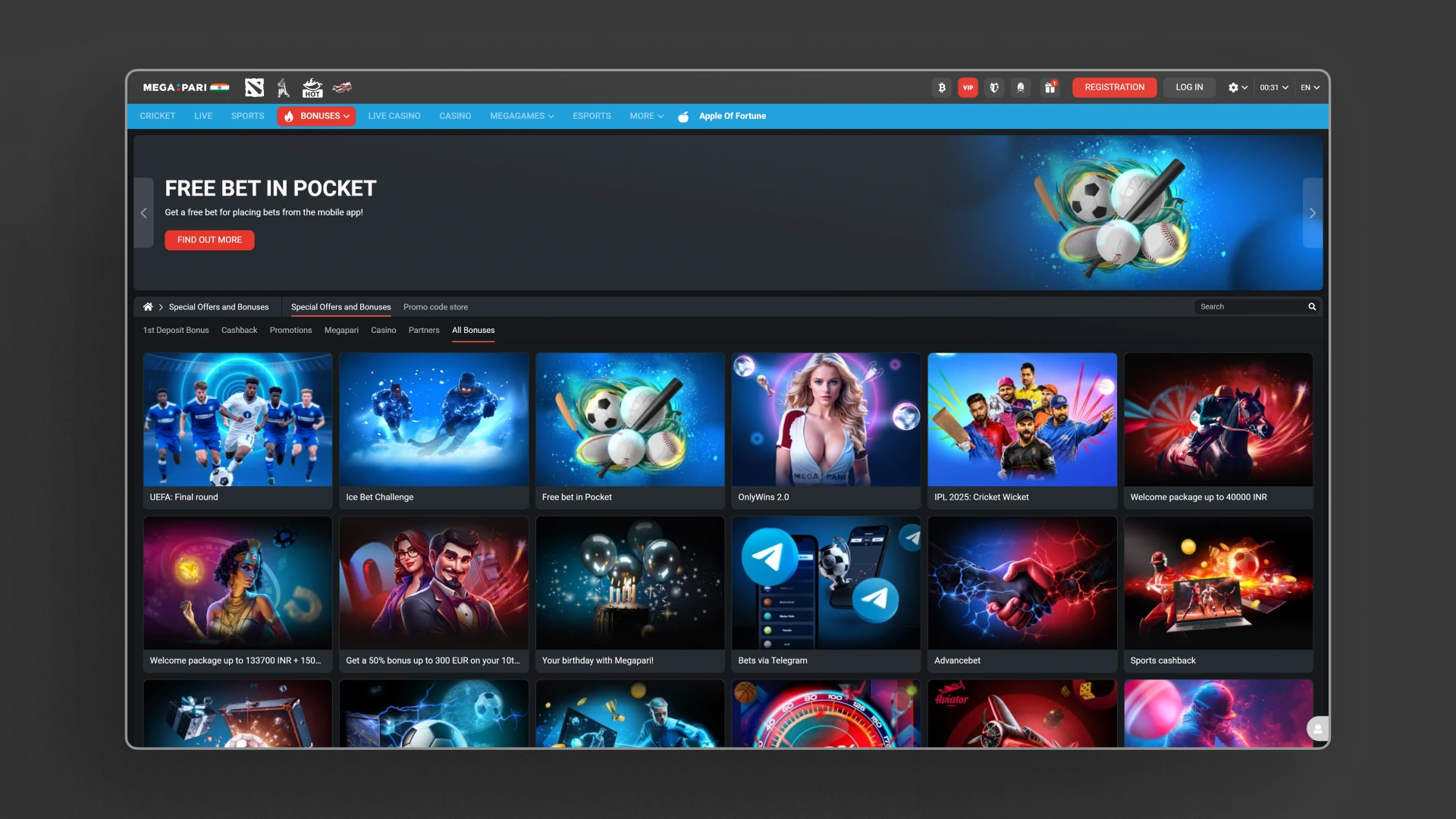Select the All Bonuses filter
Image resolution: width=1456 pixels, height=819 pixels.
473,330
